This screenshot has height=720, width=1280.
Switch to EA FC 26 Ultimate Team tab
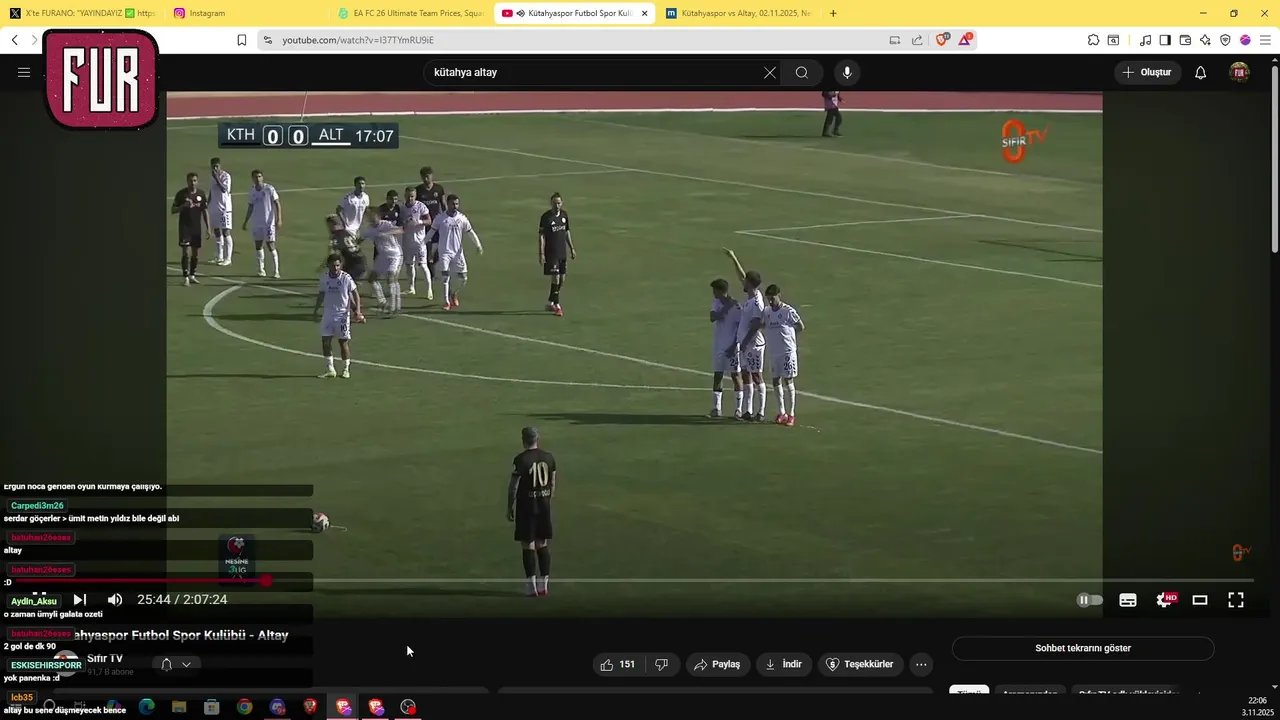click(410, 13)
